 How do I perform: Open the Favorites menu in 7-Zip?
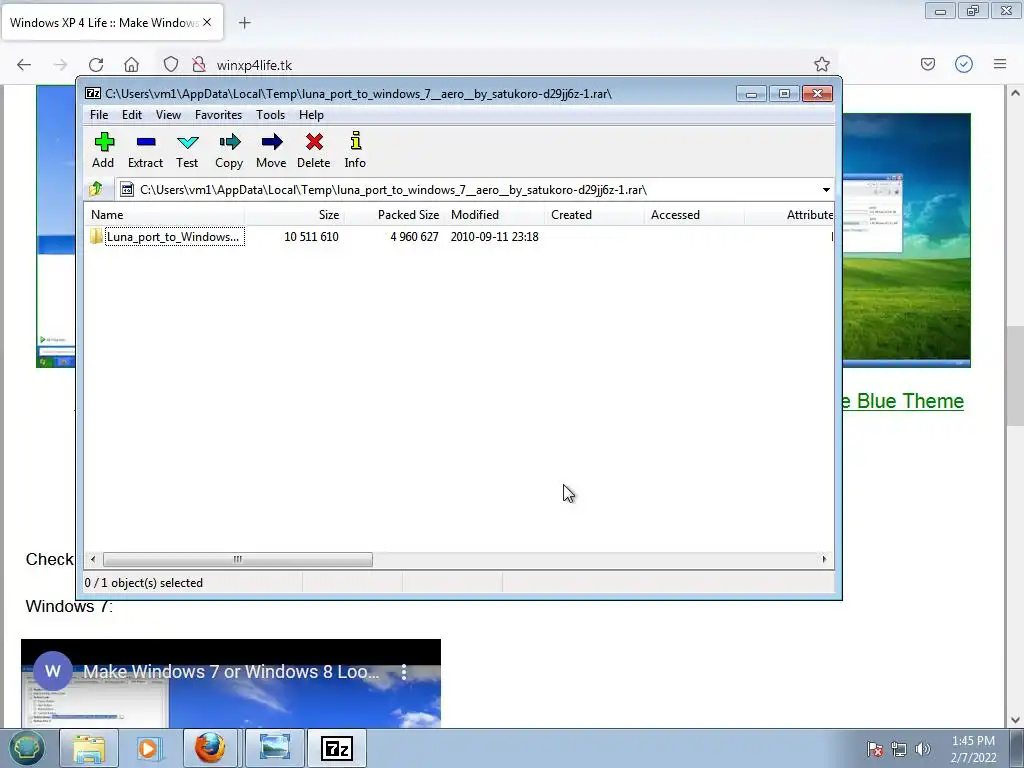point(218,115)
